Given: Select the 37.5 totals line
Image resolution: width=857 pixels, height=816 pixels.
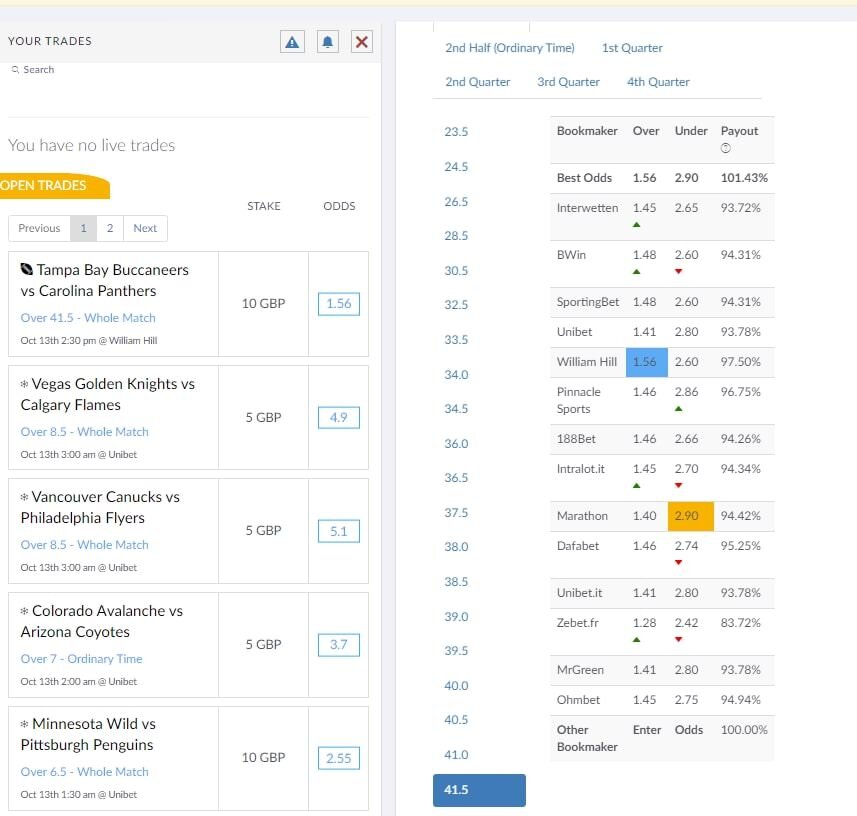Looking at the screenshot, I should click(x=456, y=513).
